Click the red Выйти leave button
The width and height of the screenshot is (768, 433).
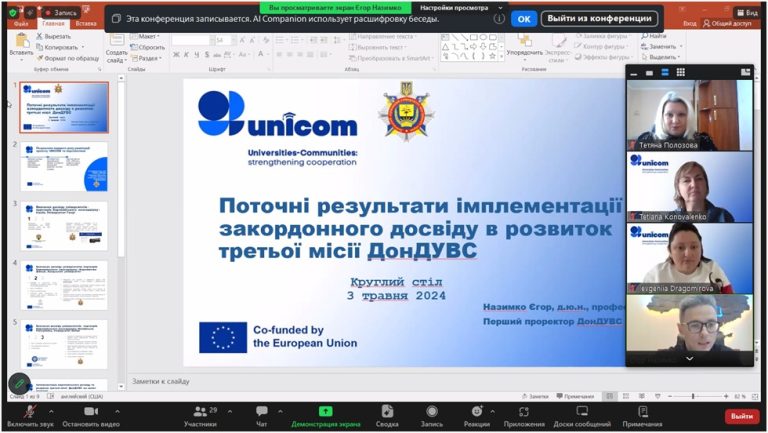pyautogui.click(x=742, y=416)
